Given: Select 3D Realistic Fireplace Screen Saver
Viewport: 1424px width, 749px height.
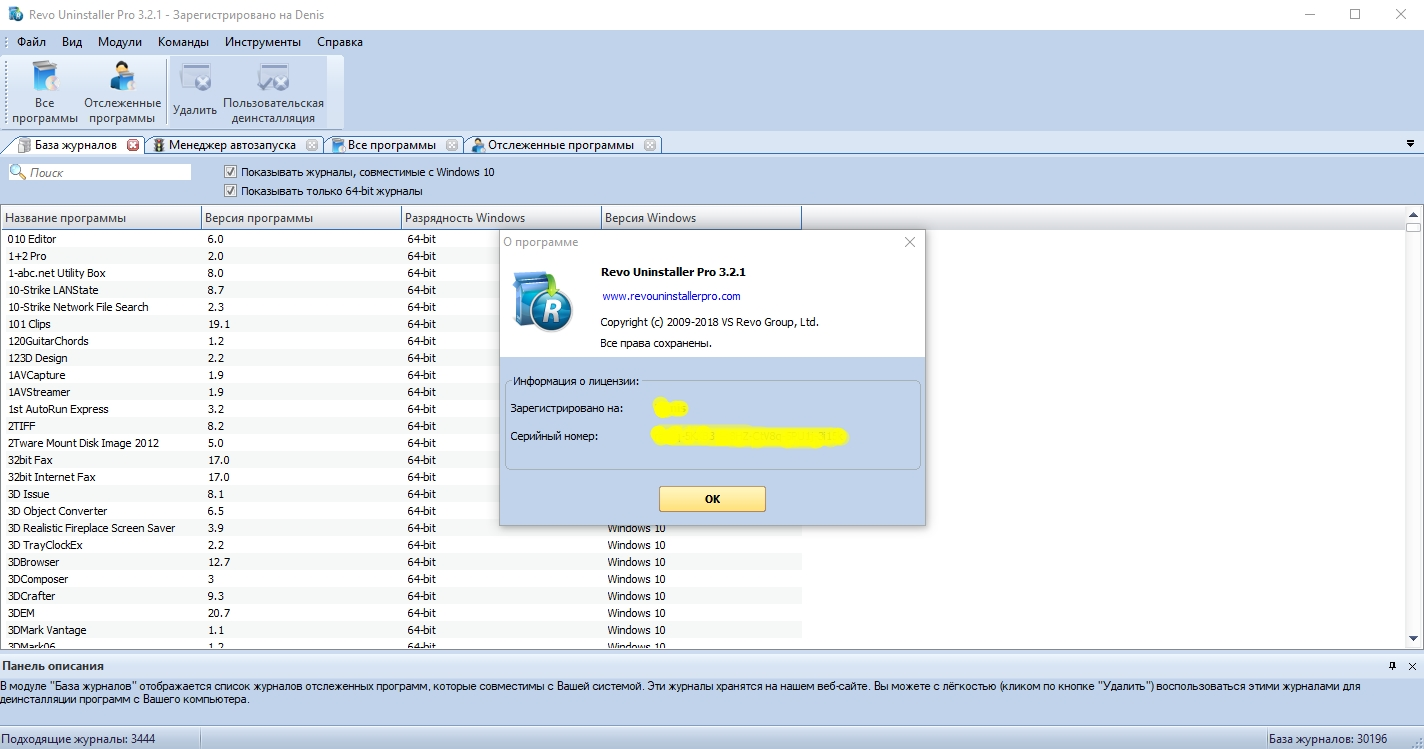Looking at the screenshot, I should [x=400, y=528].
